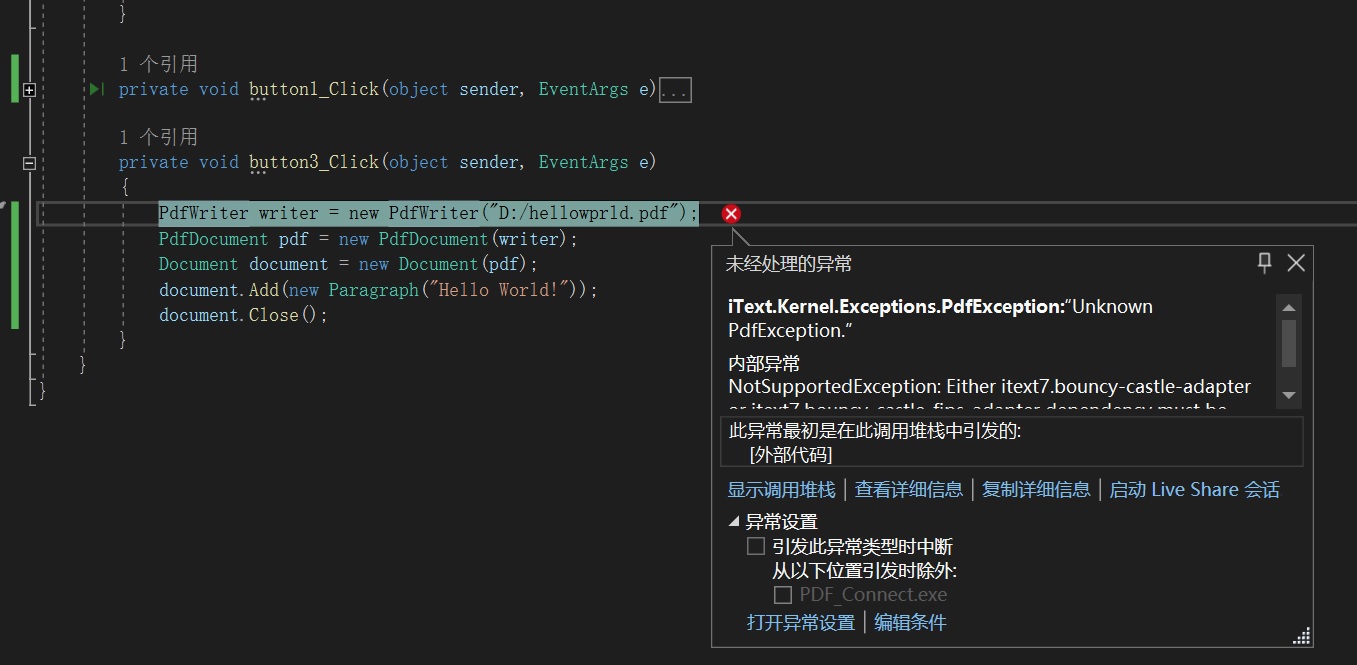Click the resize grip of exception popup

(1302, 637)
